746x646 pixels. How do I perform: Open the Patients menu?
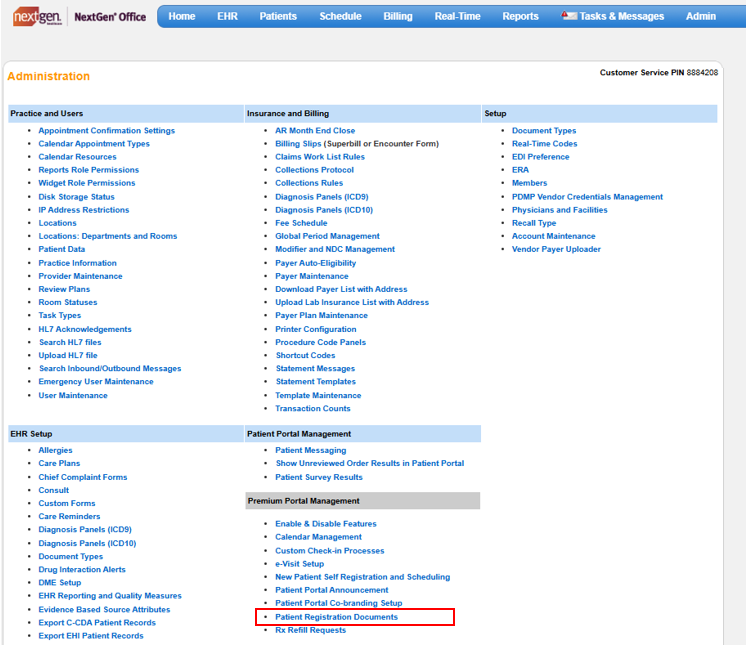coord(278,16)
